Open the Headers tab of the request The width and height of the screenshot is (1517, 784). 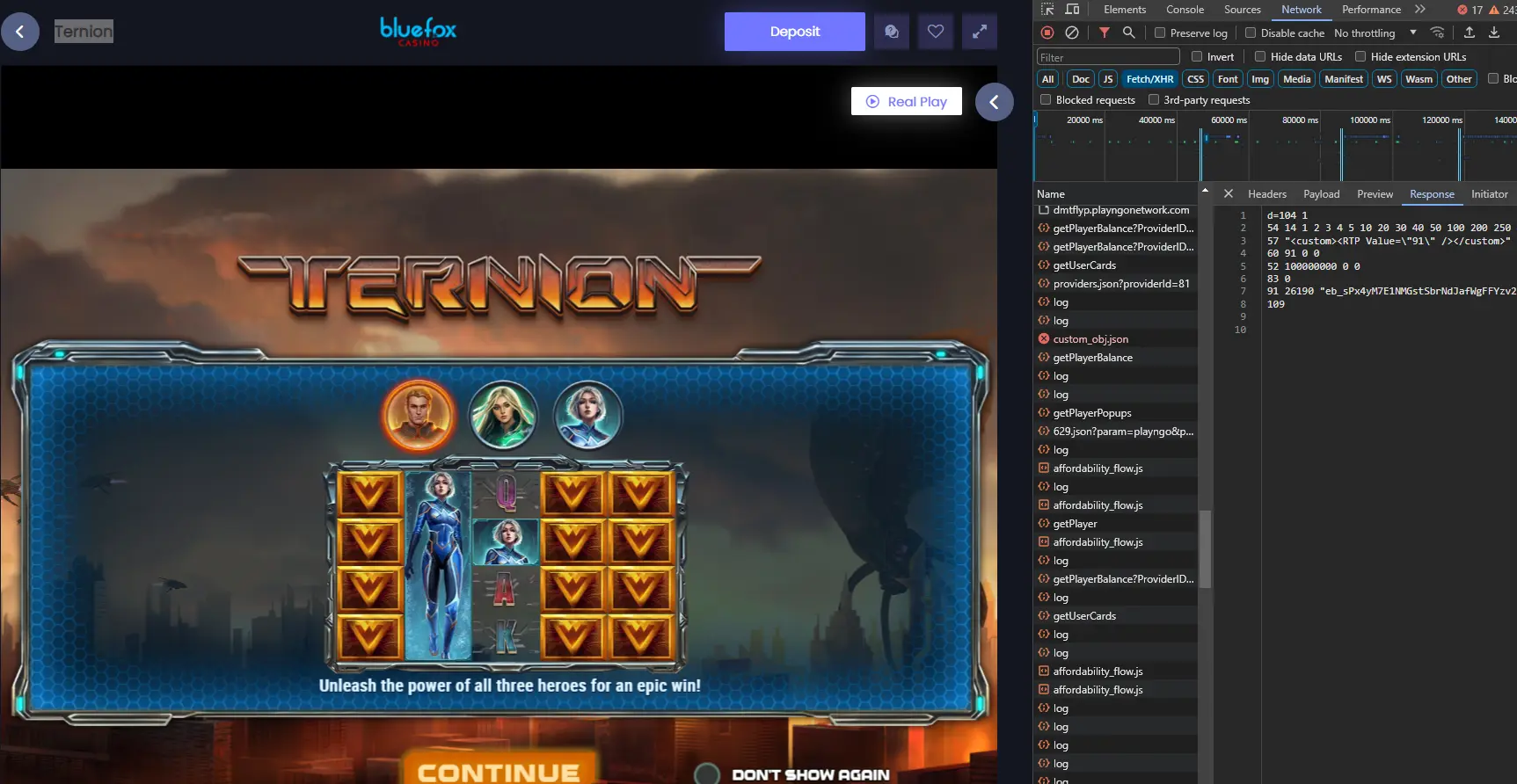(1267, 194)
